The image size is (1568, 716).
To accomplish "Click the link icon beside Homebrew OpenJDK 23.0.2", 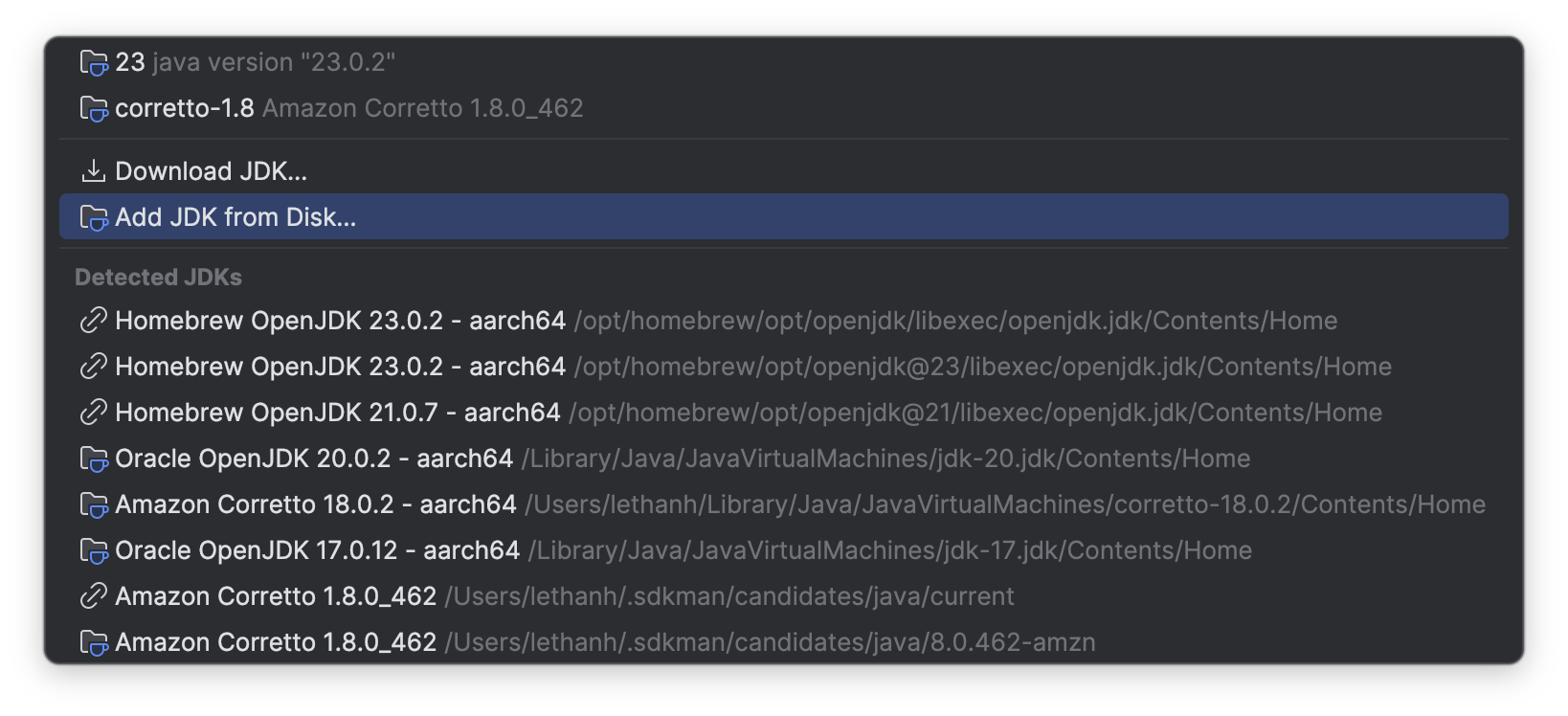I will [93, 320].
